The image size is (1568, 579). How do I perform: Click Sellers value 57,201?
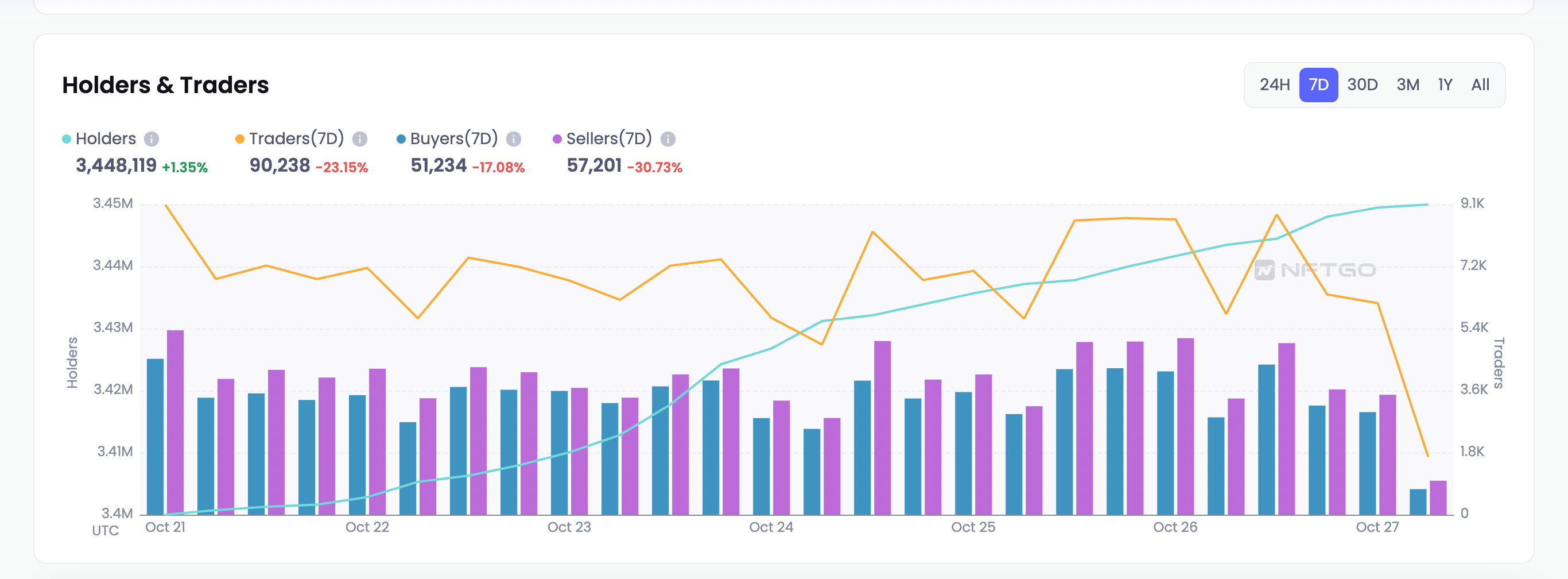tap(595, 165)
